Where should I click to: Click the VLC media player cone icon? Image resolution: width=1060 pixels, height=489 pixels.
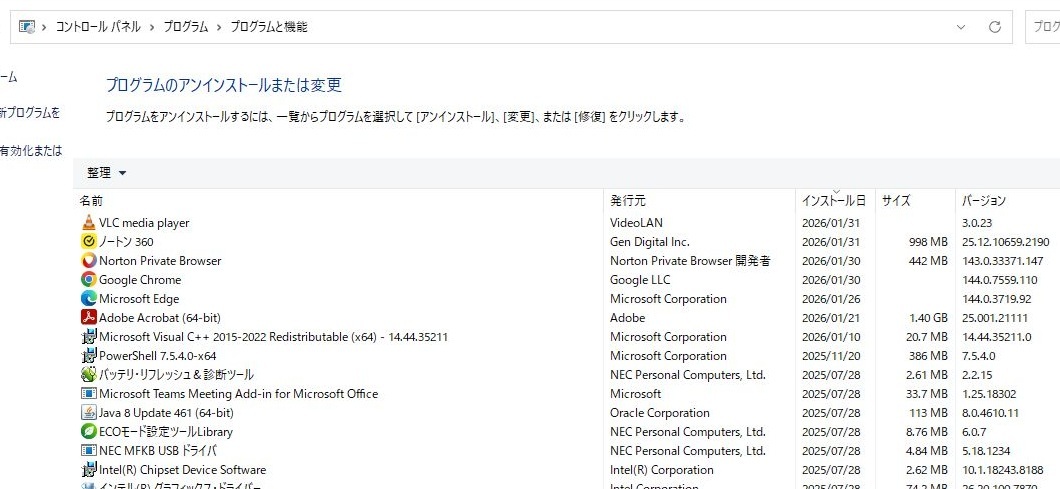[x=89, y=223]
